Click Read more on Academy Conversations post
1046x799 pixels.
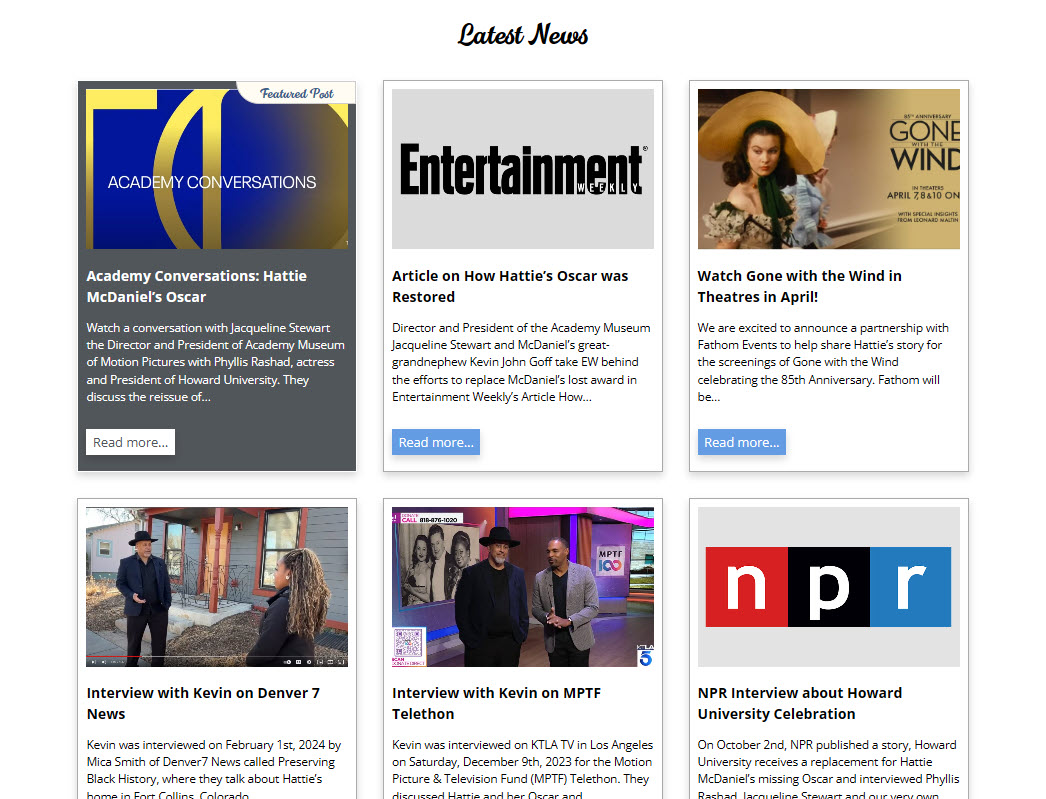coord(130,442)
